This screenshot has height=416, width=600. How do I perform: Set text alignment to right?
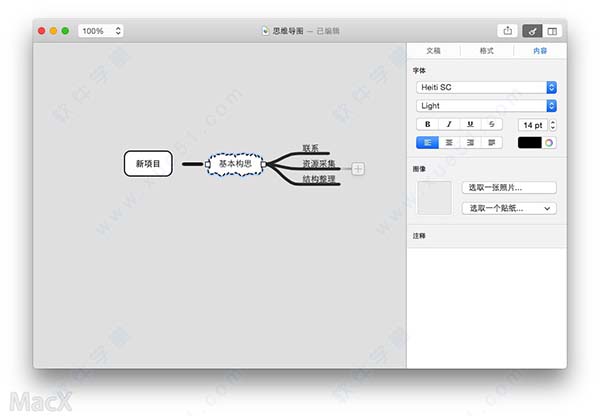[x=470, y=143]
